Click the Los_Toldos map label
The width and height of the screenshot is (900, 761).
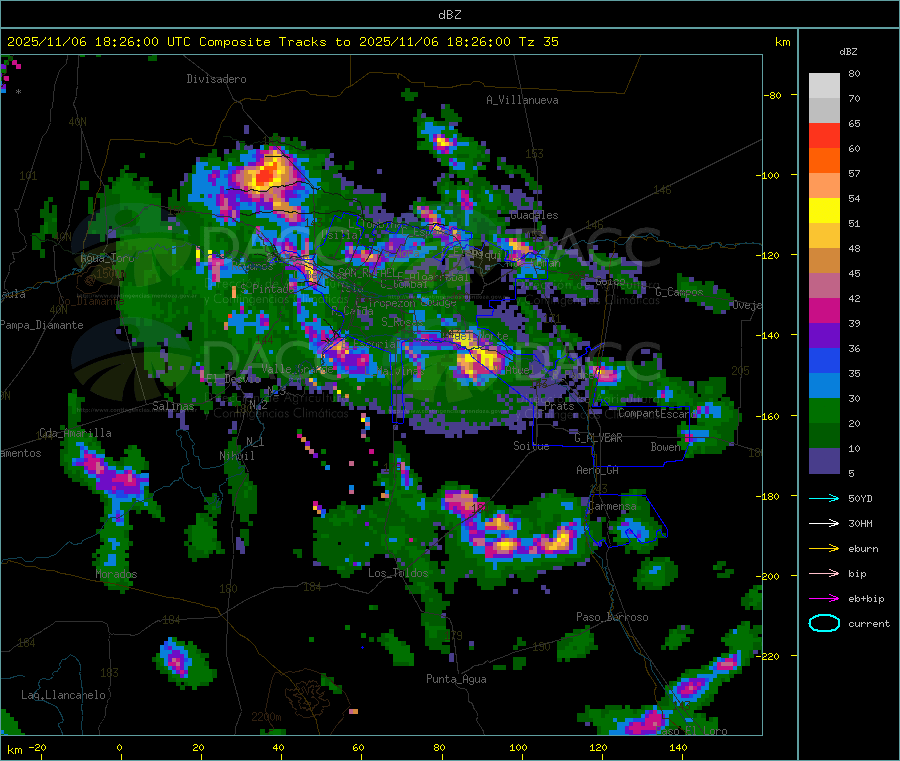[x=398, y=573]
